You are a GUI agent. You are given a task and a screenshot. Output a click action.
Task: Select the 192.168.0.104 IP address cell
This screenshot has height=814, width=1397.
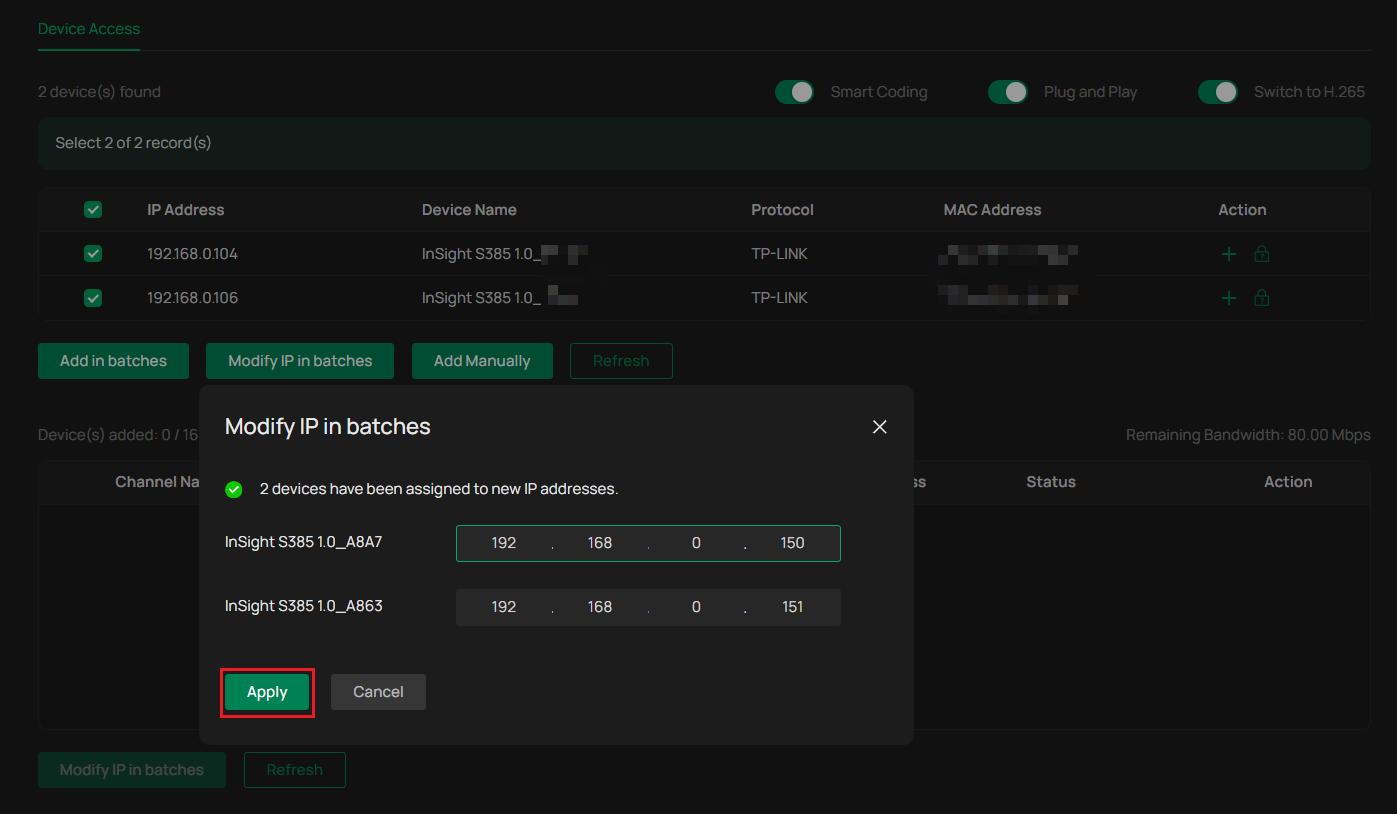(192, 254)
